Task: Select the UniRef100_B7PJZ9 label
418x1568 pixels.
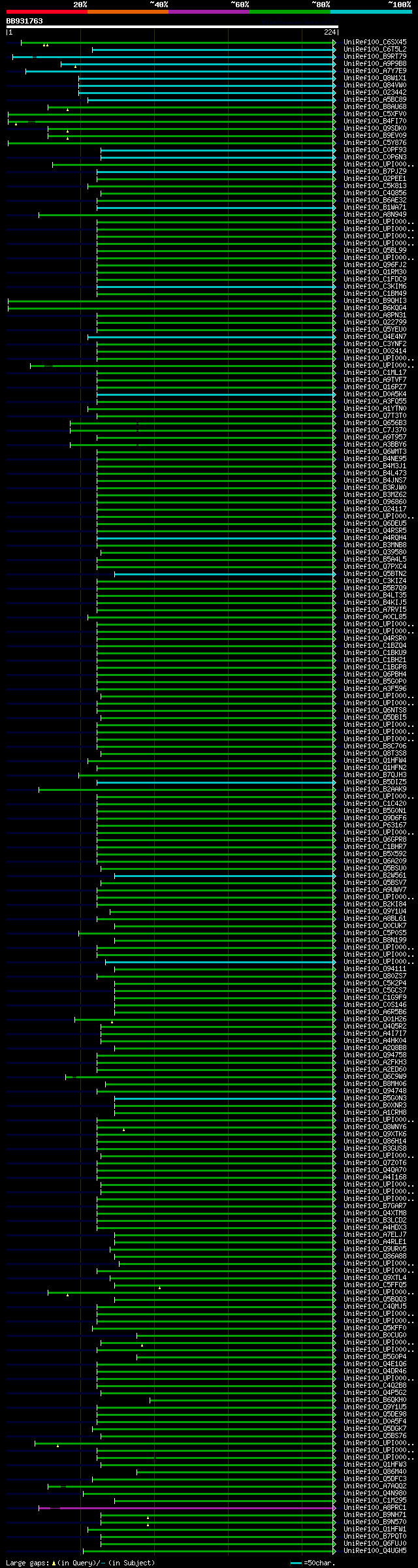Action: (x=375, y=172)
